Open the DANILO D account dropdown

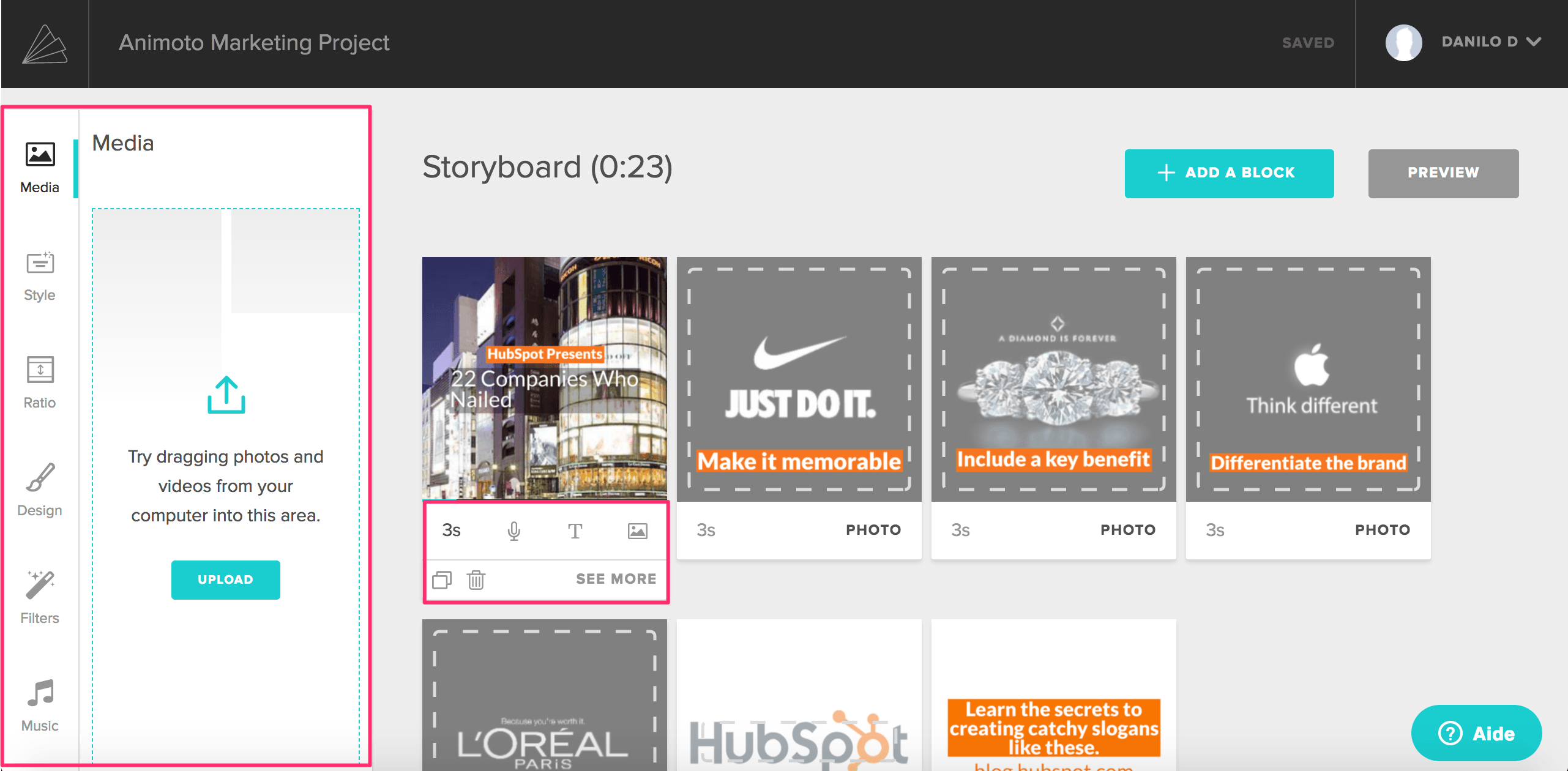coord(1491,42)
